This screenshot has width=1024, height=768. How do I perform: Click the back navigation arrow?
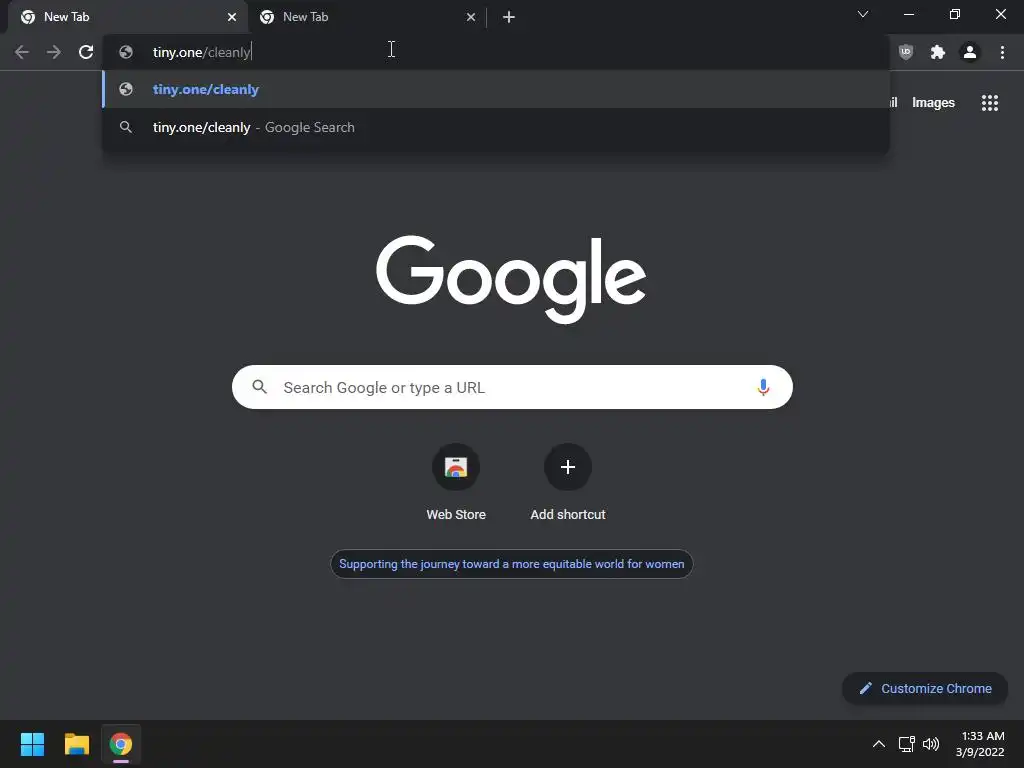tap(22, 52)
